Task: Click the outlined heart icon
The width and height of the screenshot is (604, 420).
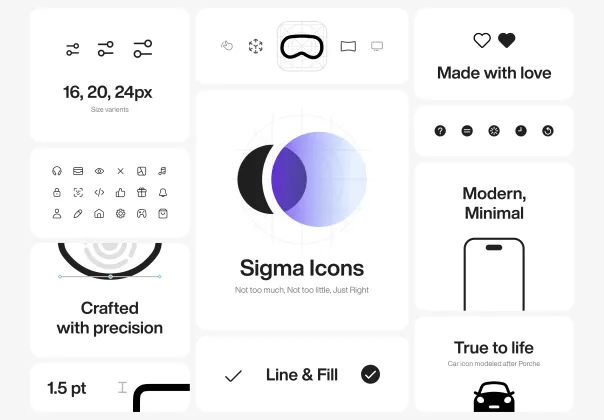Action: point(482,40)
